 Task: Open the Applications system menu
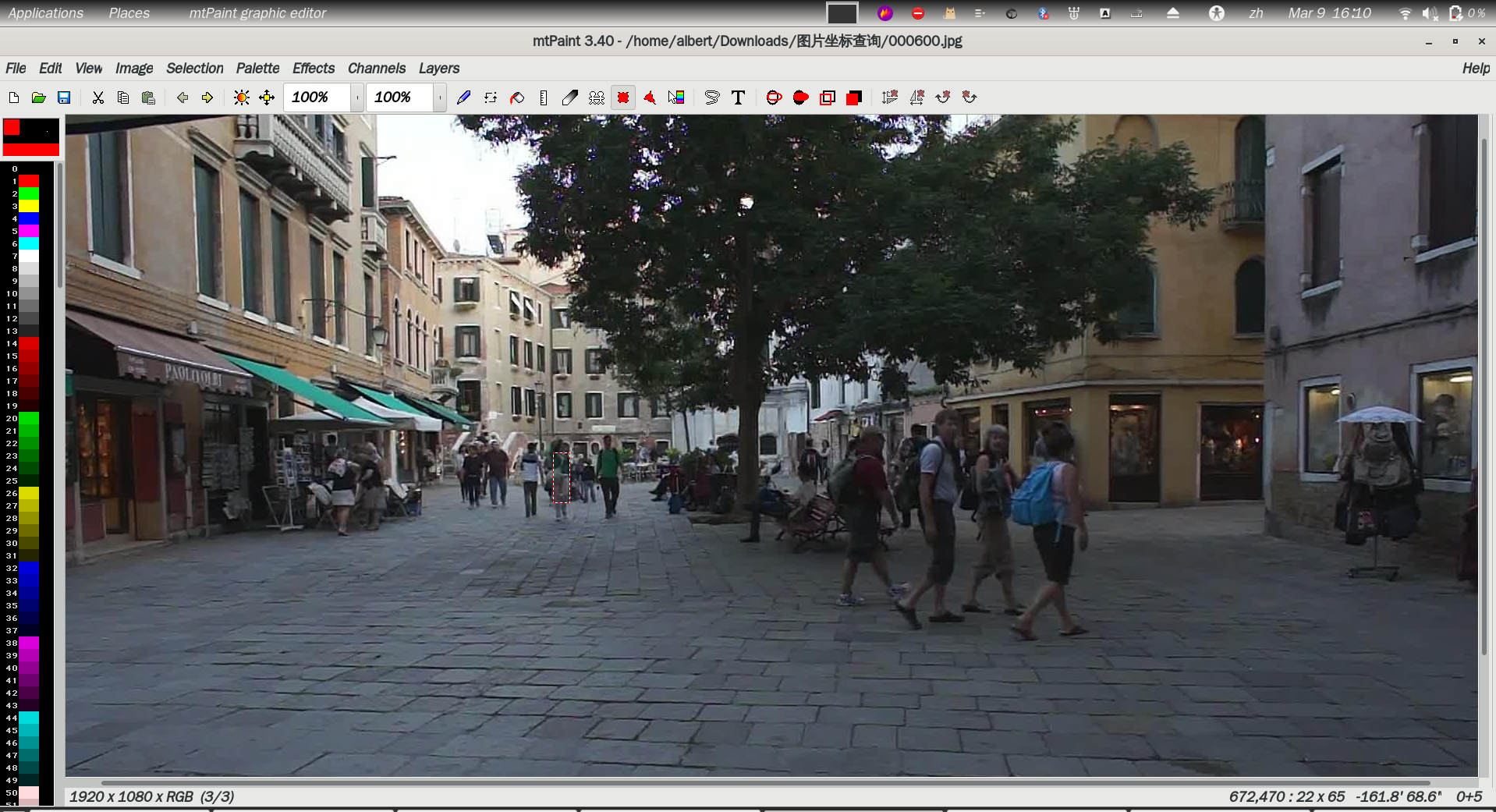tap(45, 13)
